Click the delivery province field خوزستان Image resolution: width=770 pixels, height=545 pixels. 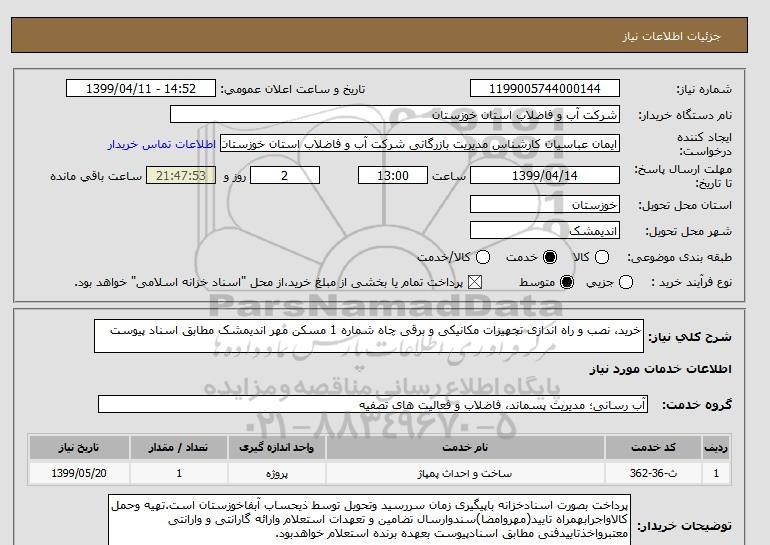coord(545,204)
